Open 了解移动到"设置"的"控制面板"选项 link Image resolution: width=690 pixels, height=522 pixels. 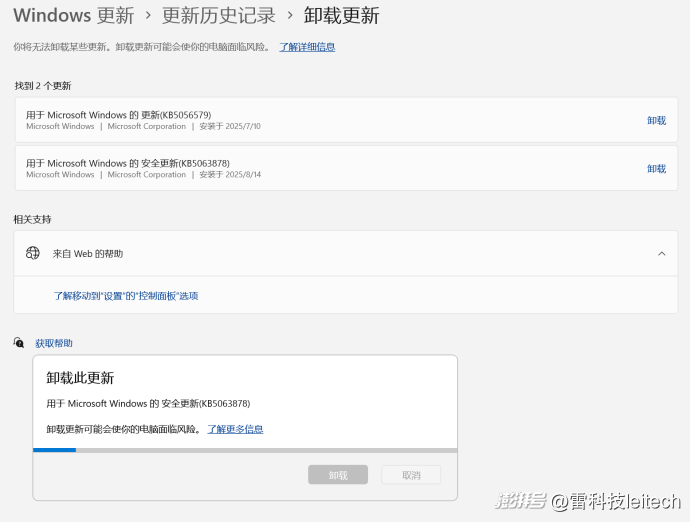coord(125,296)
